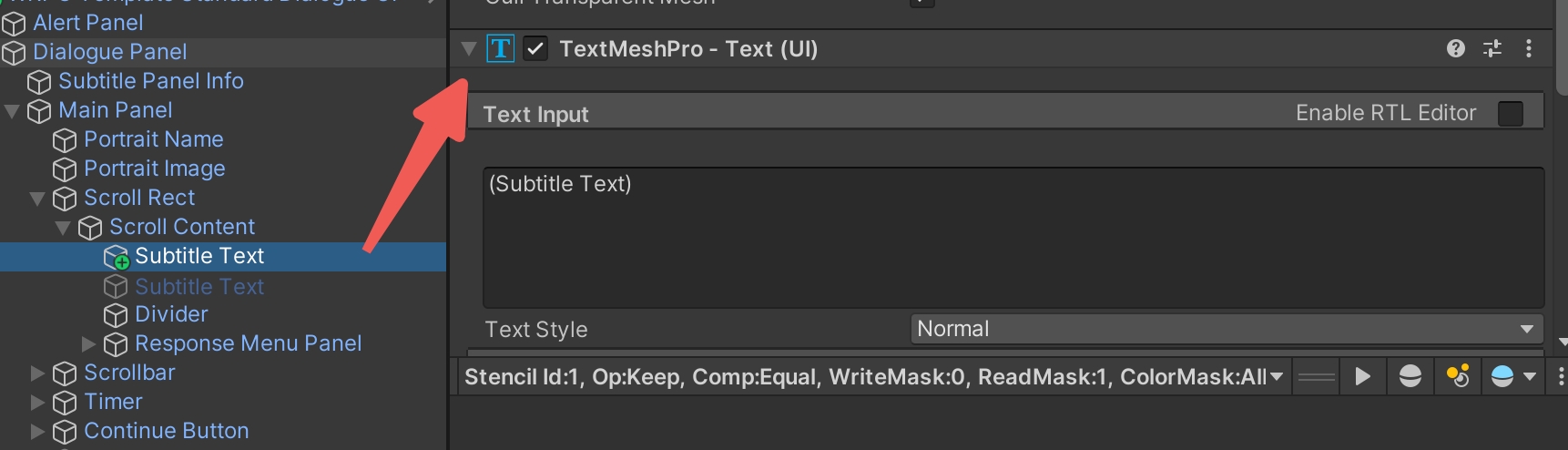Open the stencil material dropdown
Image resolution: width=1568 pixels, height=450 pixels.
[874, 376]
